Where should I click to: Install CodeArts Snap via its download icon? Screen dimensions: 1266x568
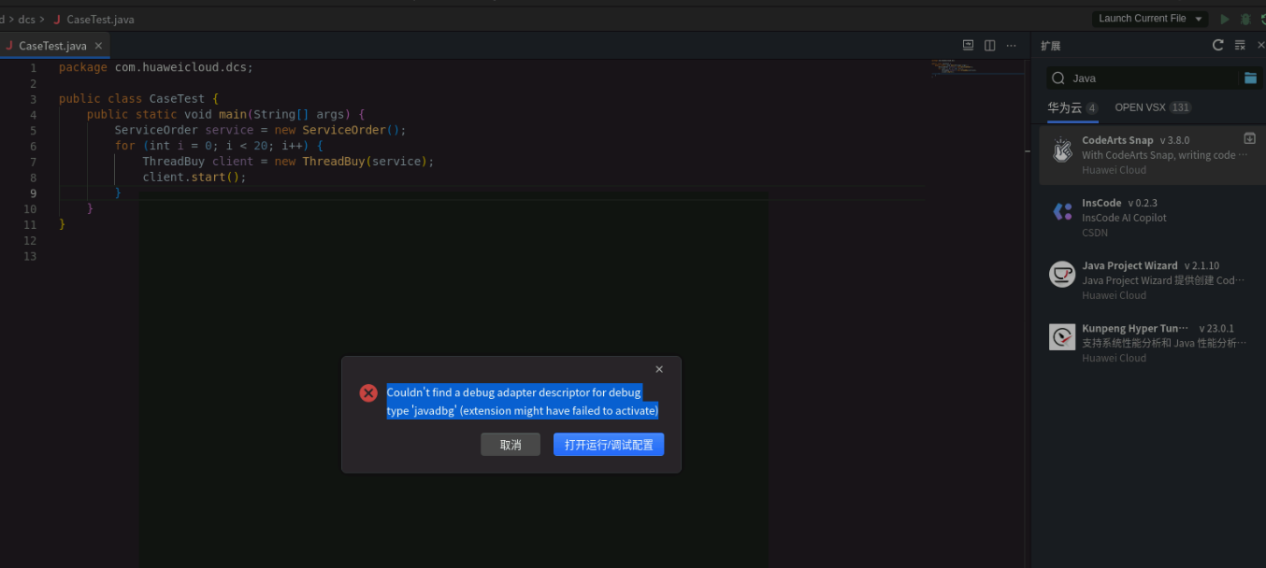[x=1249, y=139]
